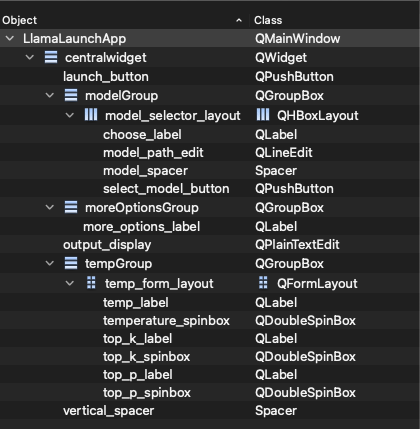Screen dimensions: 420x429
Task: Click moreOptionsGroup vertical layout icon
Action: click(x=71, y=207)
